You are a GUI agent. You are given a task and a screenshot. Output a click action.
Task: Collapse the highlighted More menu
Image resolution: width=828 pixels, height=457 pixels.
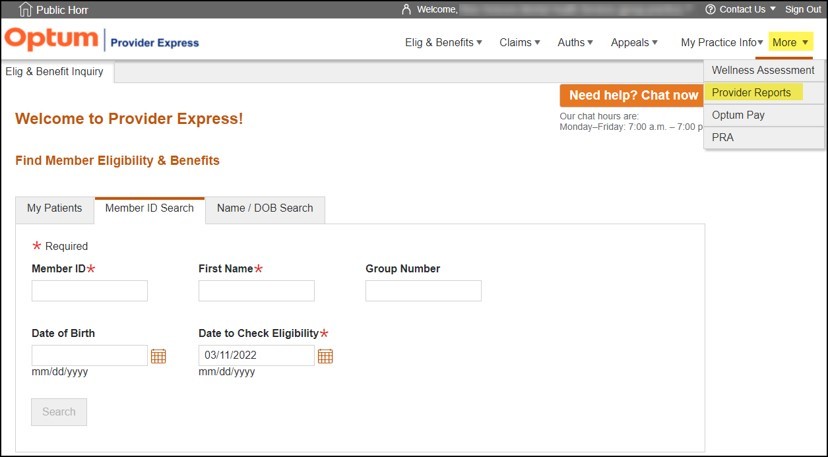coord(790,43)
